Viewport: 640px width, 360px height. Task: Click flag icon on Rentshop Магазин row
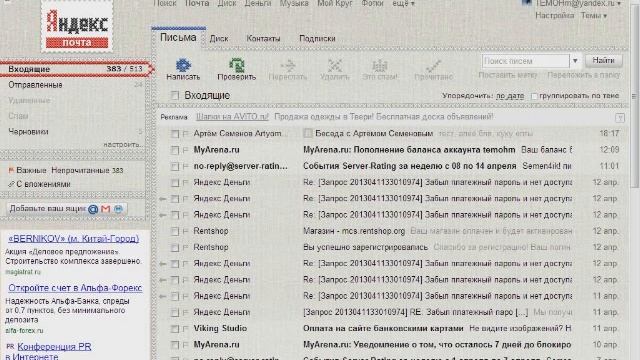point(186,231)
